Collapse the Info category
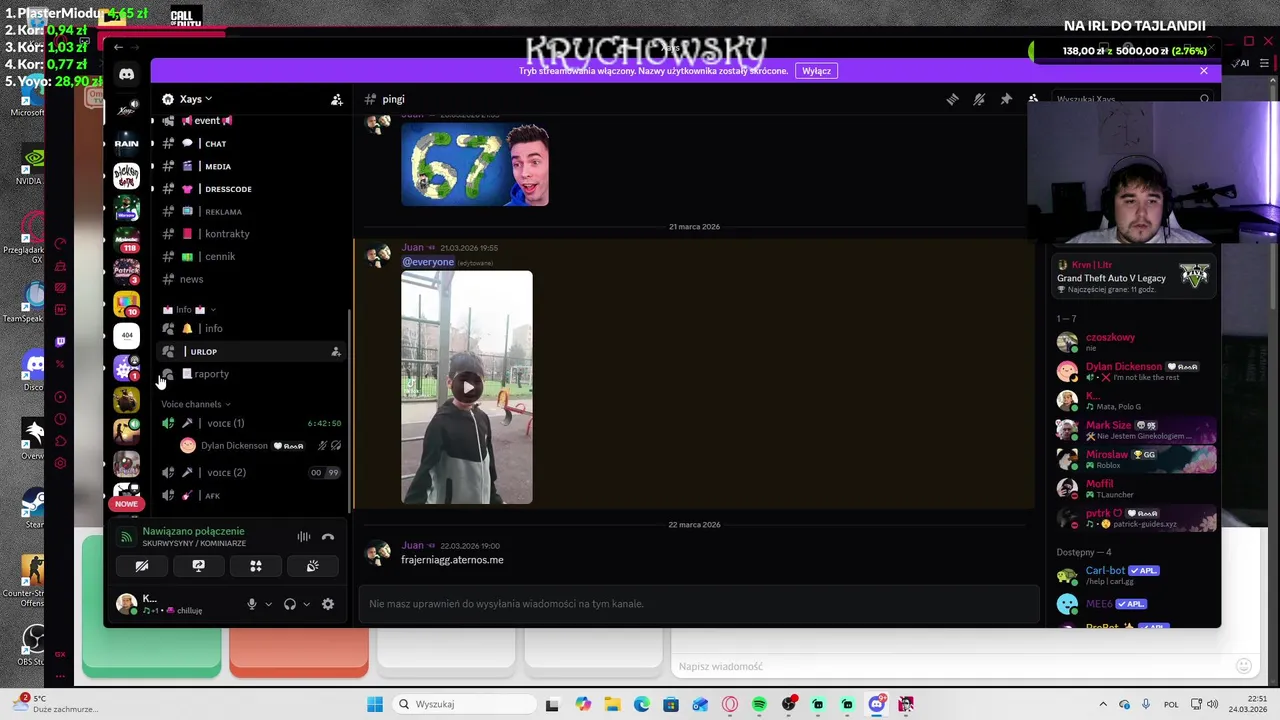 pos(190,310)
